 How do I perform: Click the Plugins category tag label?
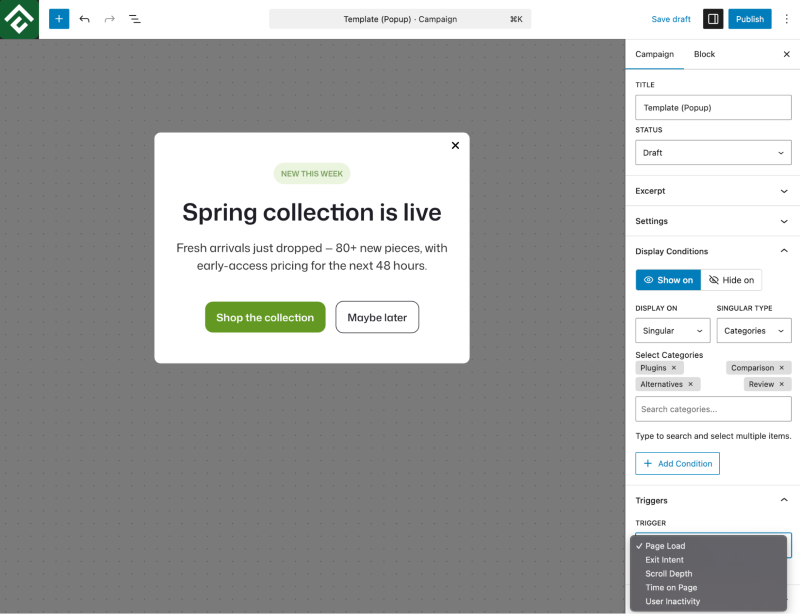[653, 368]
